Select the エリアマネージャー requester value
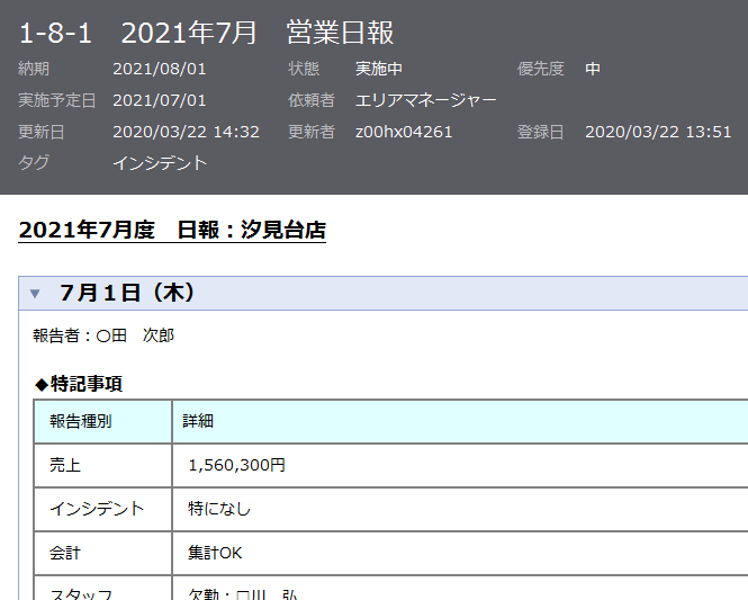The height and width of the screenshot is (600, 748). pyautogui.click(x=426, y=100)
